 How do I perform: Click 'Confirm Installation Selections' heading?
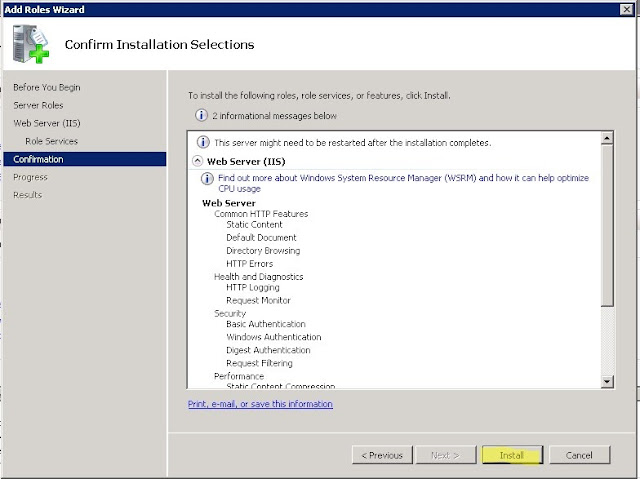pos(159,44)
